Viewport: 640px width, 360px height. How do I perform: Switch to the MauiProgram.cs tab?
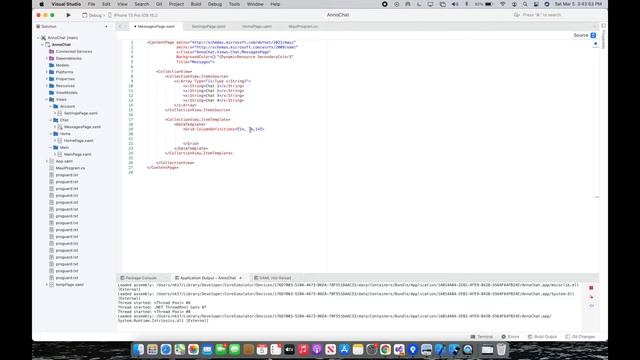click(x=303, y=27)
